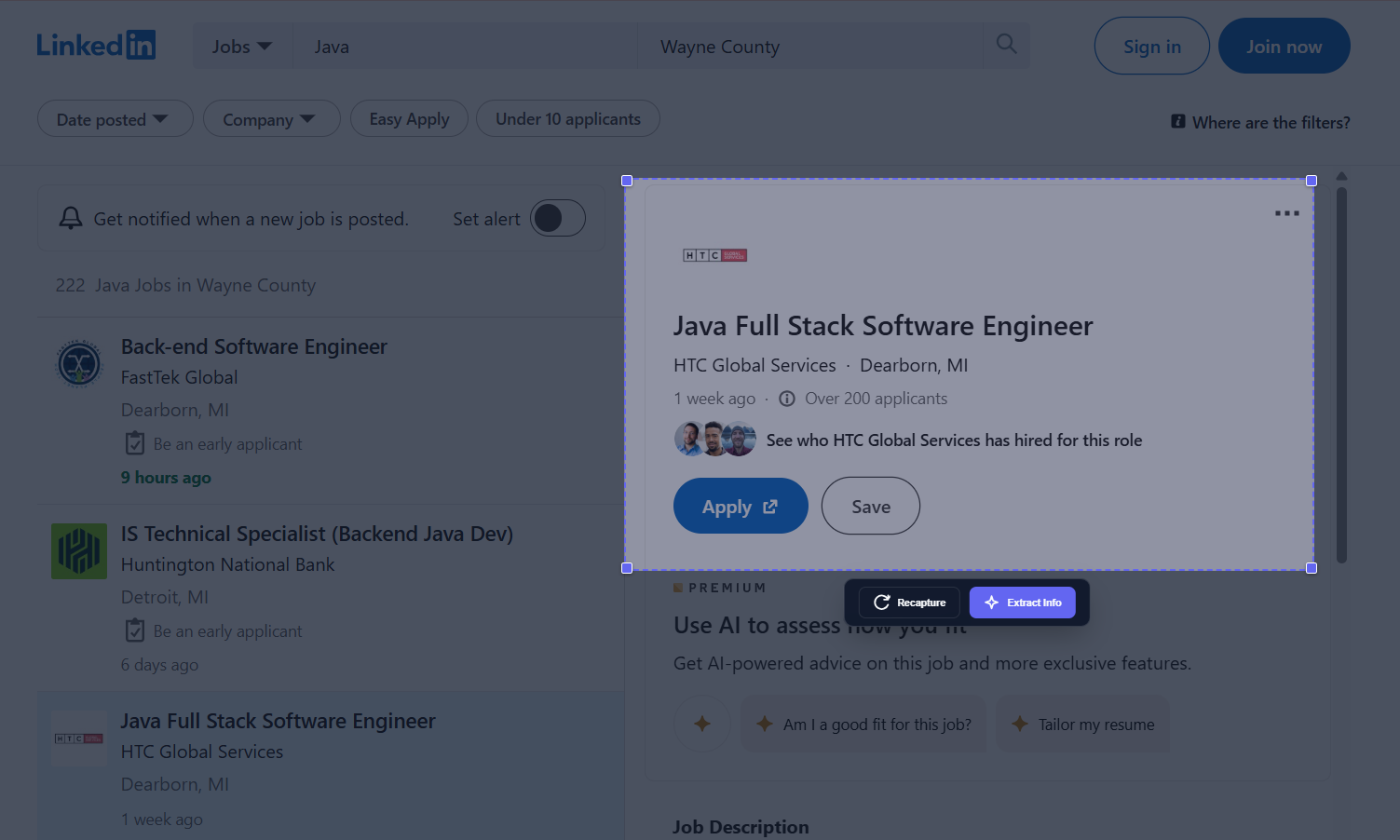Click the round AI sparkle icon button
The image size is (1400, 840).
(702, 724)
